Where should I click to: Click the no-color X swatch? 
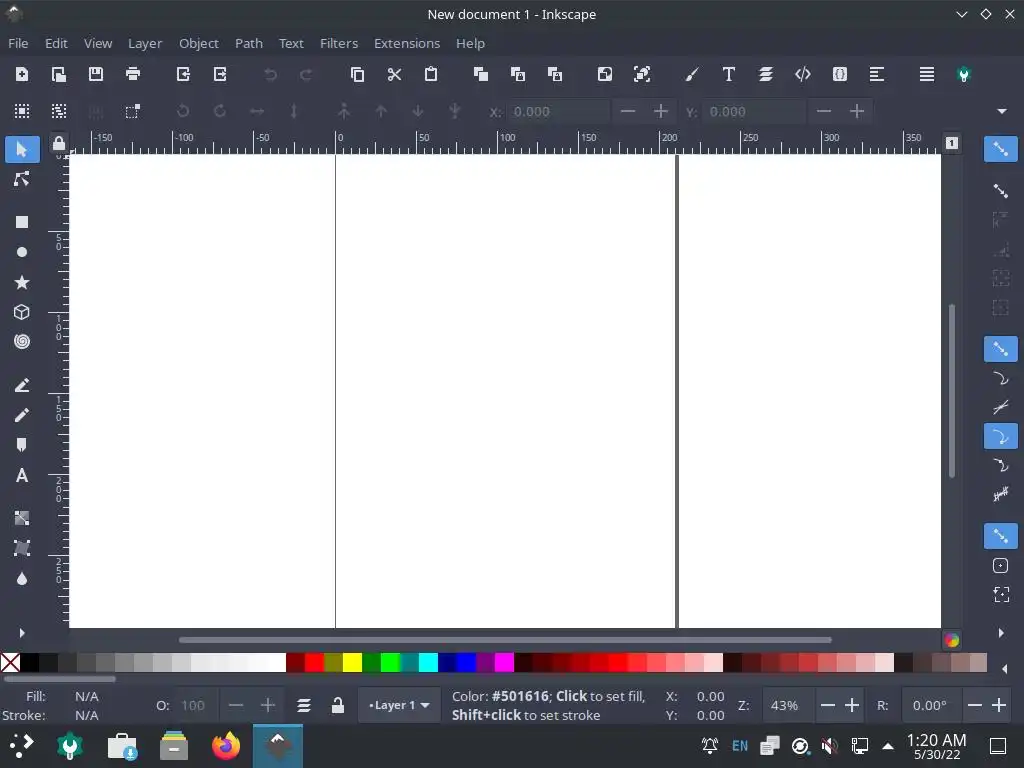pyautogui.click(x=10, y=663)
